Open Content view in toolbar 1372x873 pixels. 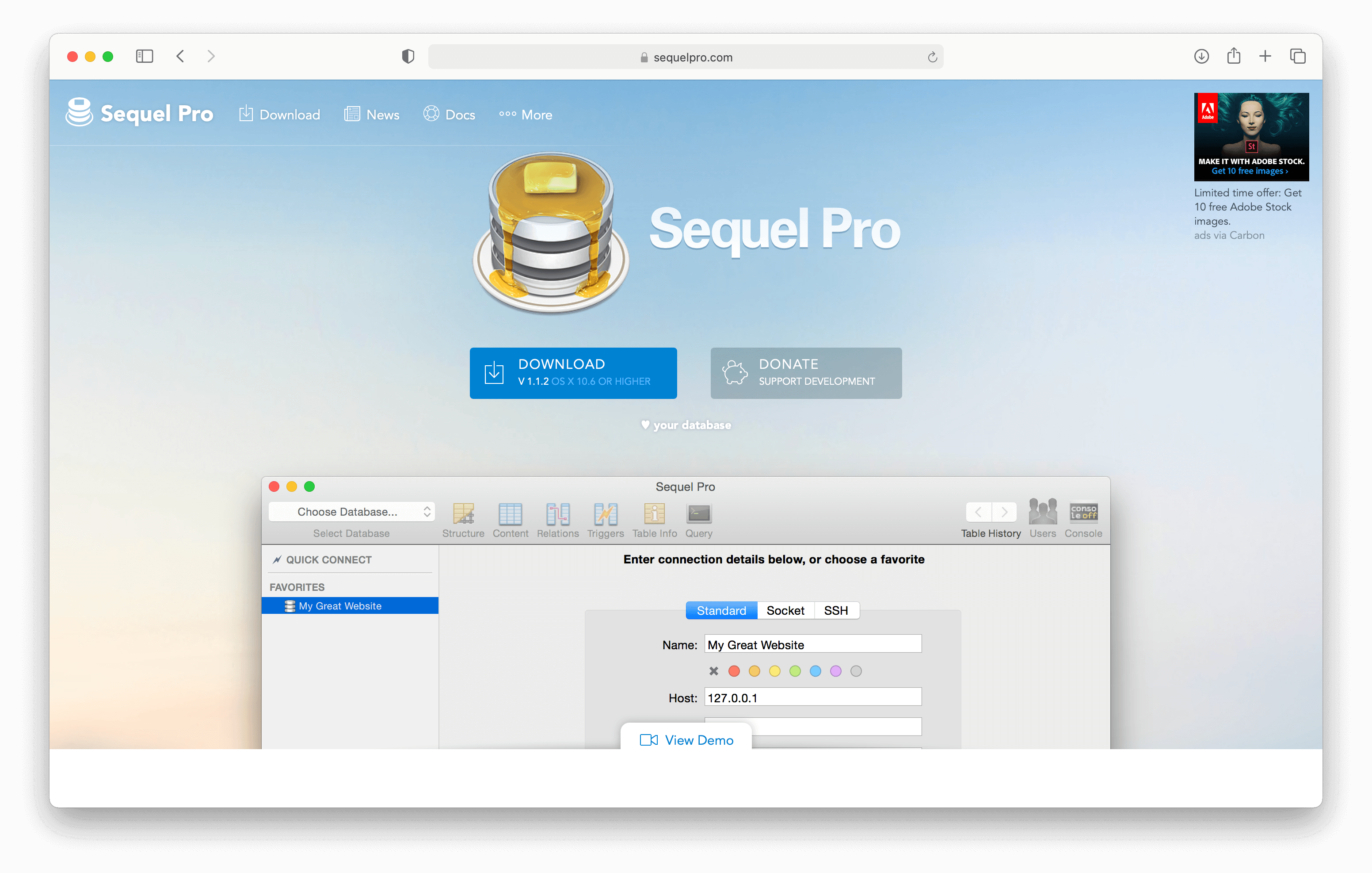510,520
